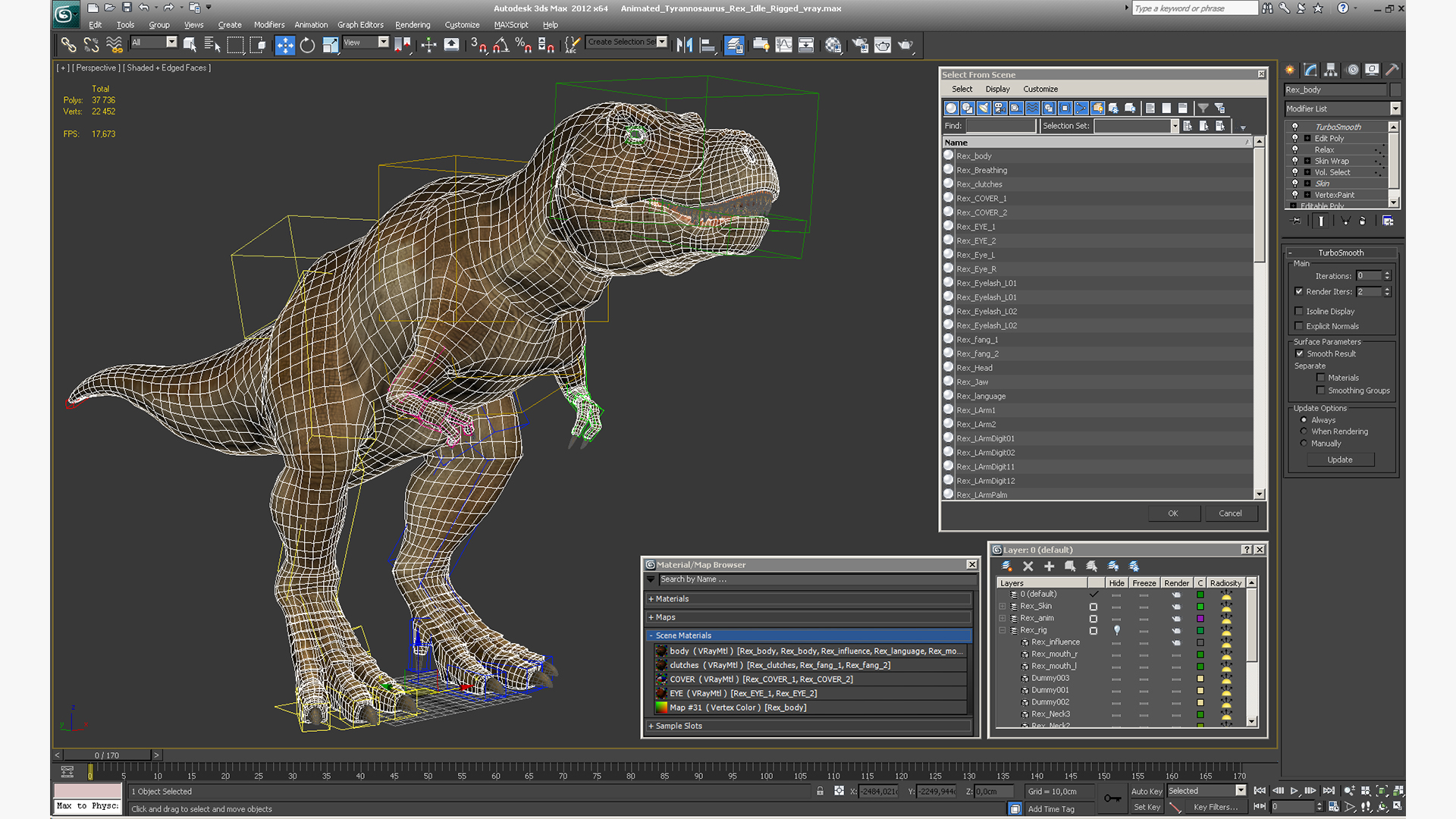Screen dimensions: 1456x819
Task: Open the Rendering menu
Action: (413, 25)
